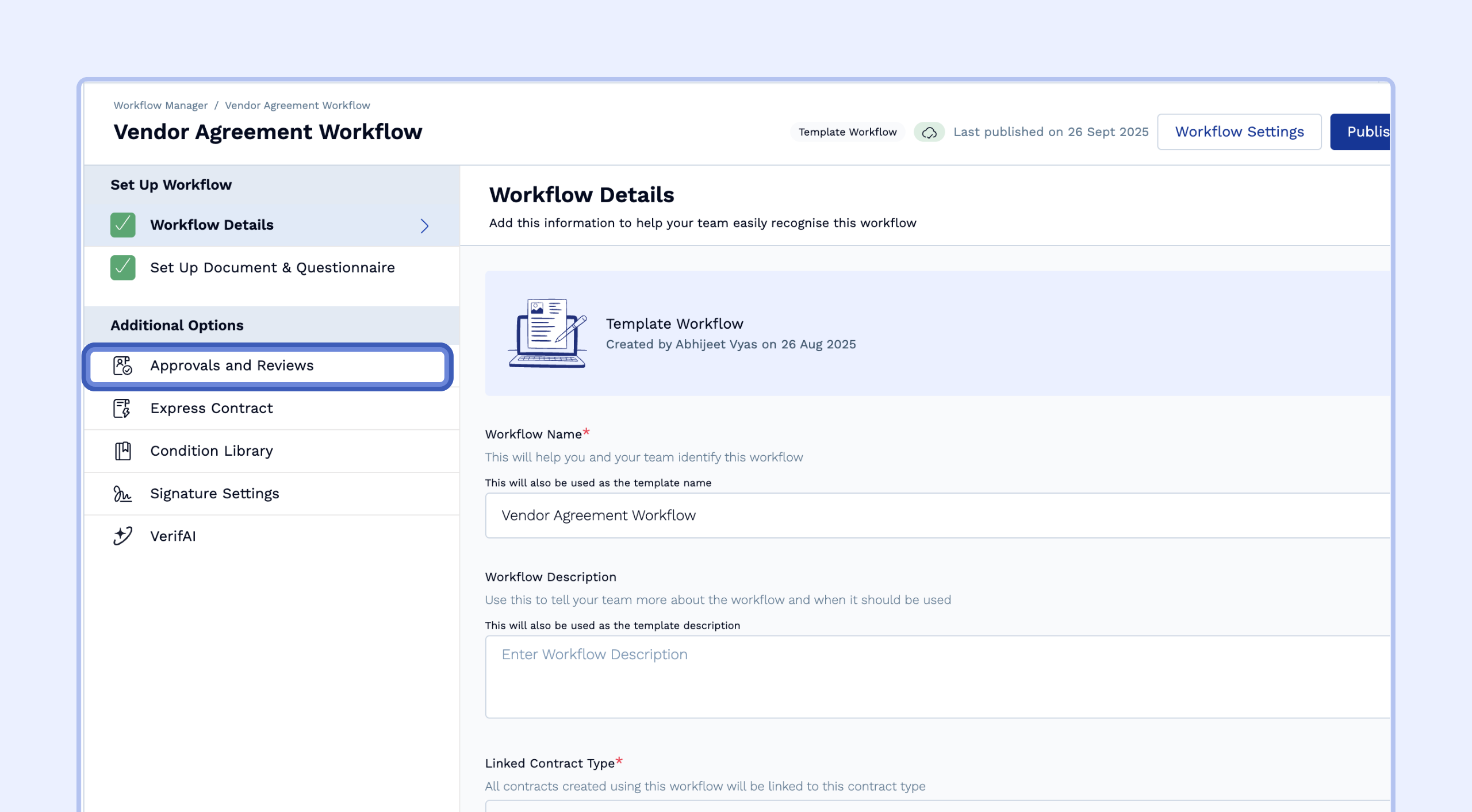Open the Set Up Document & Questionnaire step
The height and width of the screenshot is (812, 1472).
(x=273, y=268)
